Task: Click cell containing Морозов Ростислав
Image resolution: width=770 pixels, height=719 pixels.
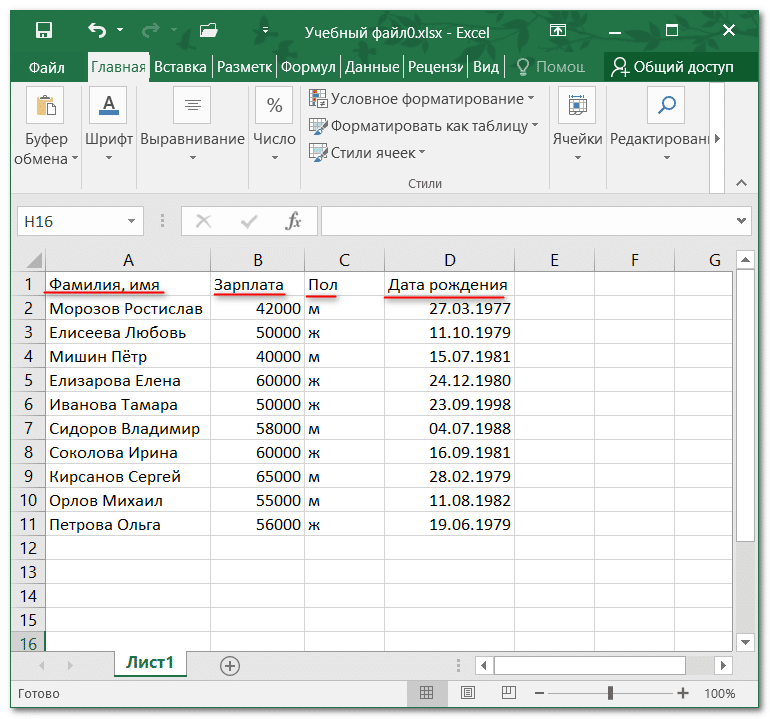Action: pyautogui.click(x=128, y=308)
